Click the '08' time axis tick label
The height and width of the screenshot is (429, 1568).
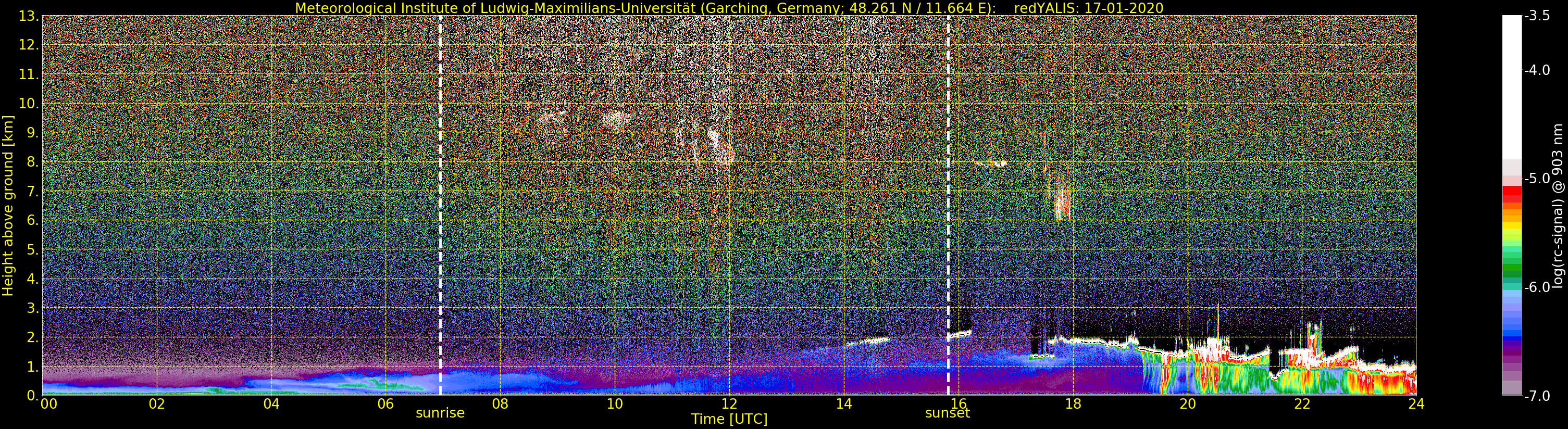click(500, 403)
